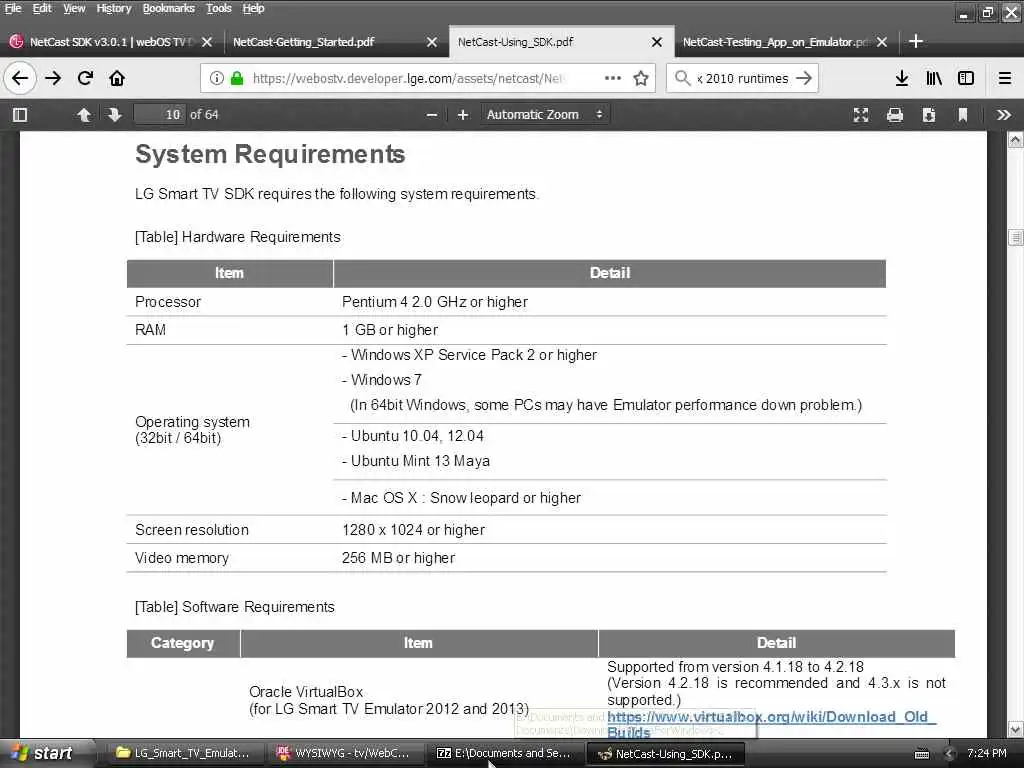Open the Downloads panel
The image size is (1024, 768).
tap(902, 78)
